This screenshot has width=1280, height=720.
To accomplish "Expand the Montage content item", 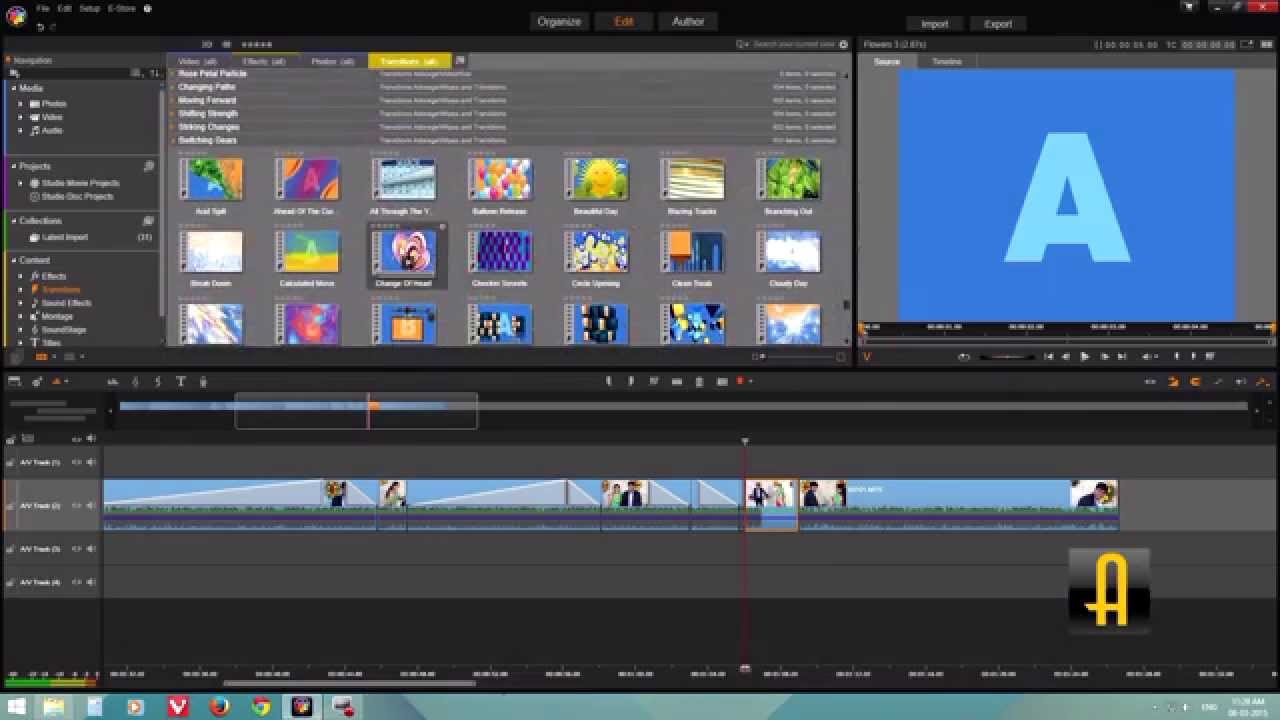I will click(20, 316).
